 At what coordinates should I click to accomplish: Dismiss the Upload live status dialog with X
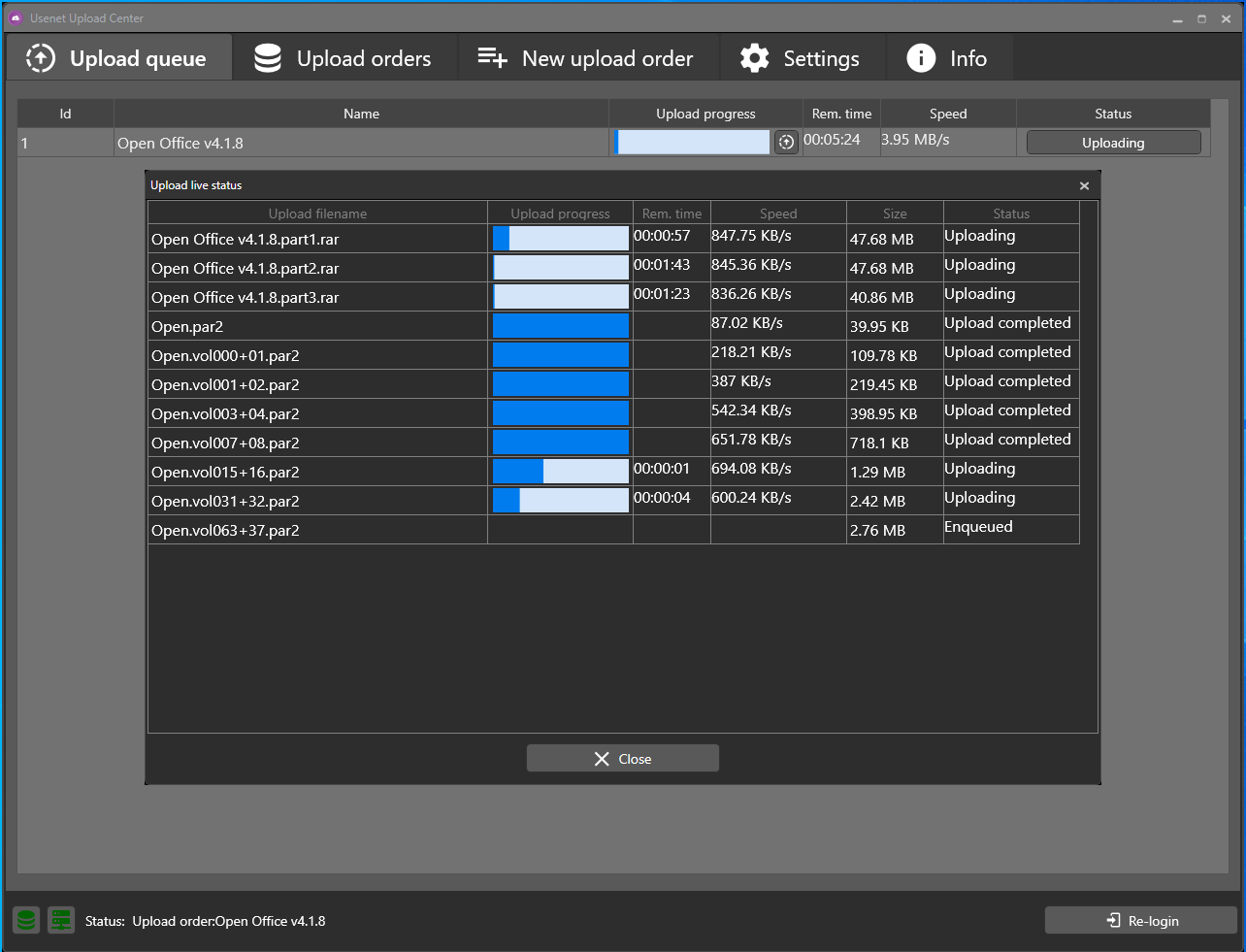coord(1084,185)
